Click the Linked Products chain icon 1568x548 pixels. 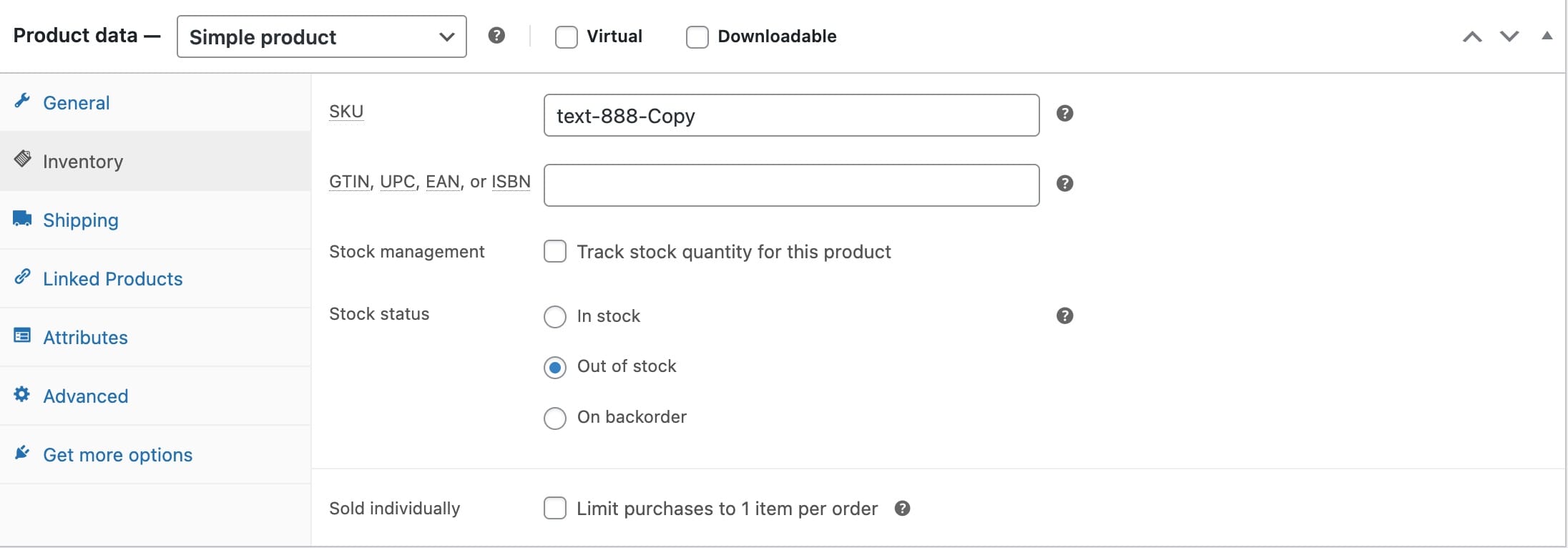[22, 277]
